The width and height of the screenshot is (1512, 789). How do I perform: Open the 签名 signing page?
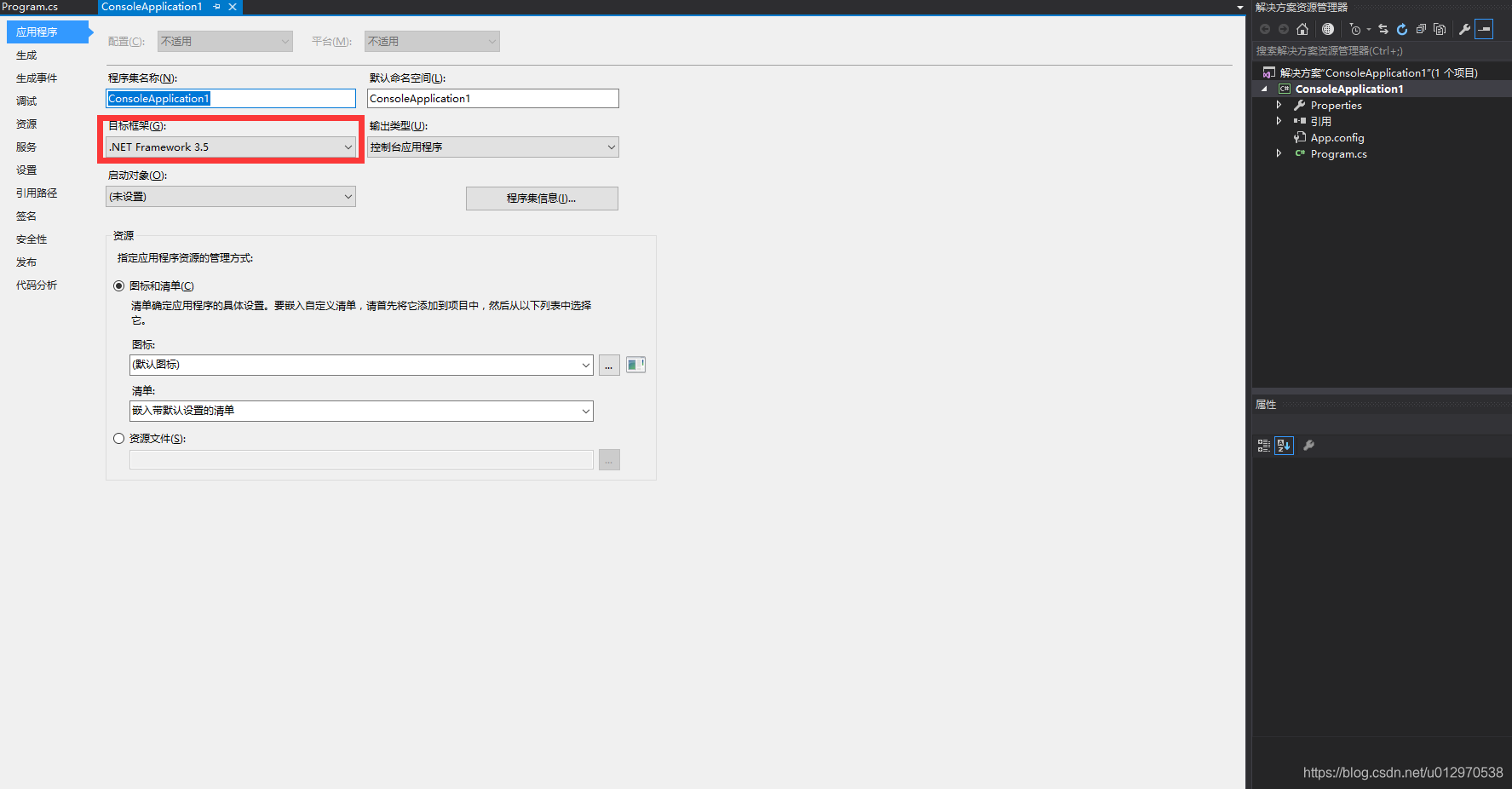(26, 216)
